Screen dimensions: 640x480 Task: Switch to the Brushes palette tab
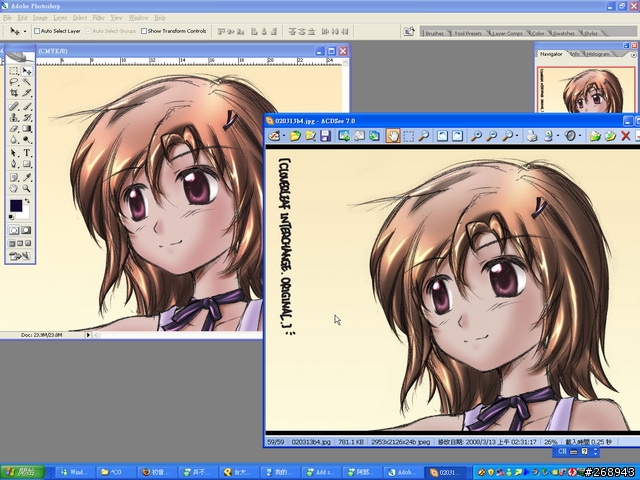click(435, 33)
